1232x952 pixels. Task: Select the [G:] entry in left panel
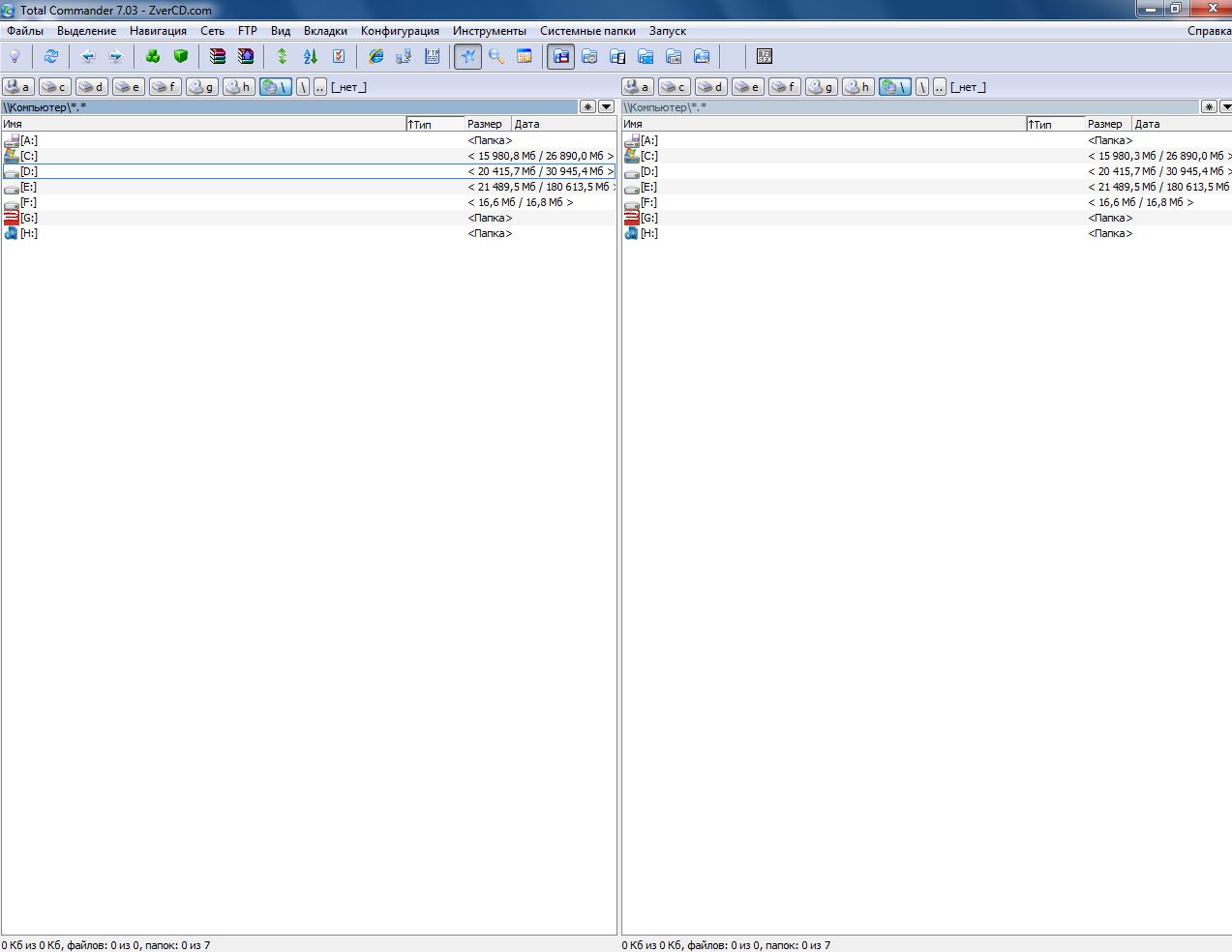coord(309,218)
